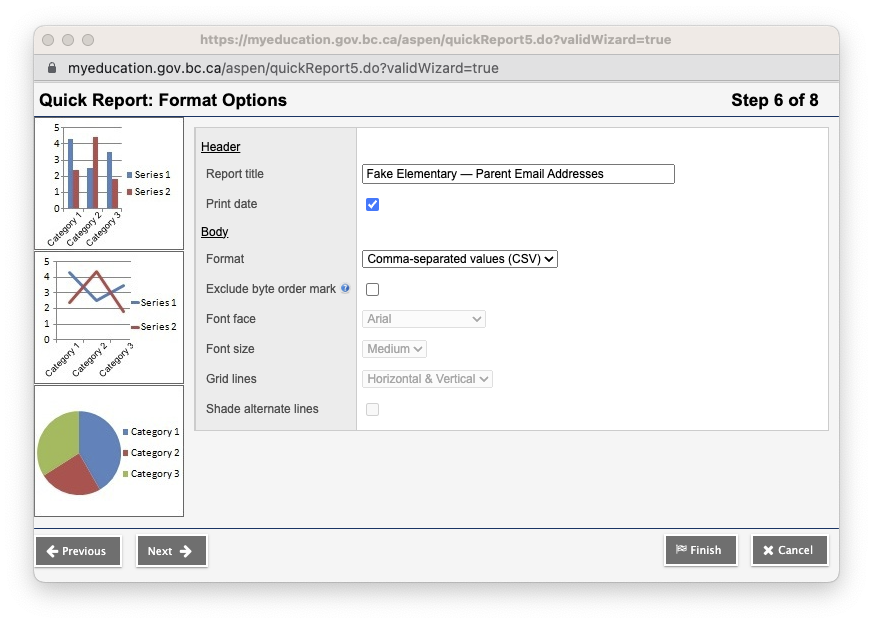Enable Exclude byte order mark
The width and height of the screenshot is (873, 624).
point(372,288)
